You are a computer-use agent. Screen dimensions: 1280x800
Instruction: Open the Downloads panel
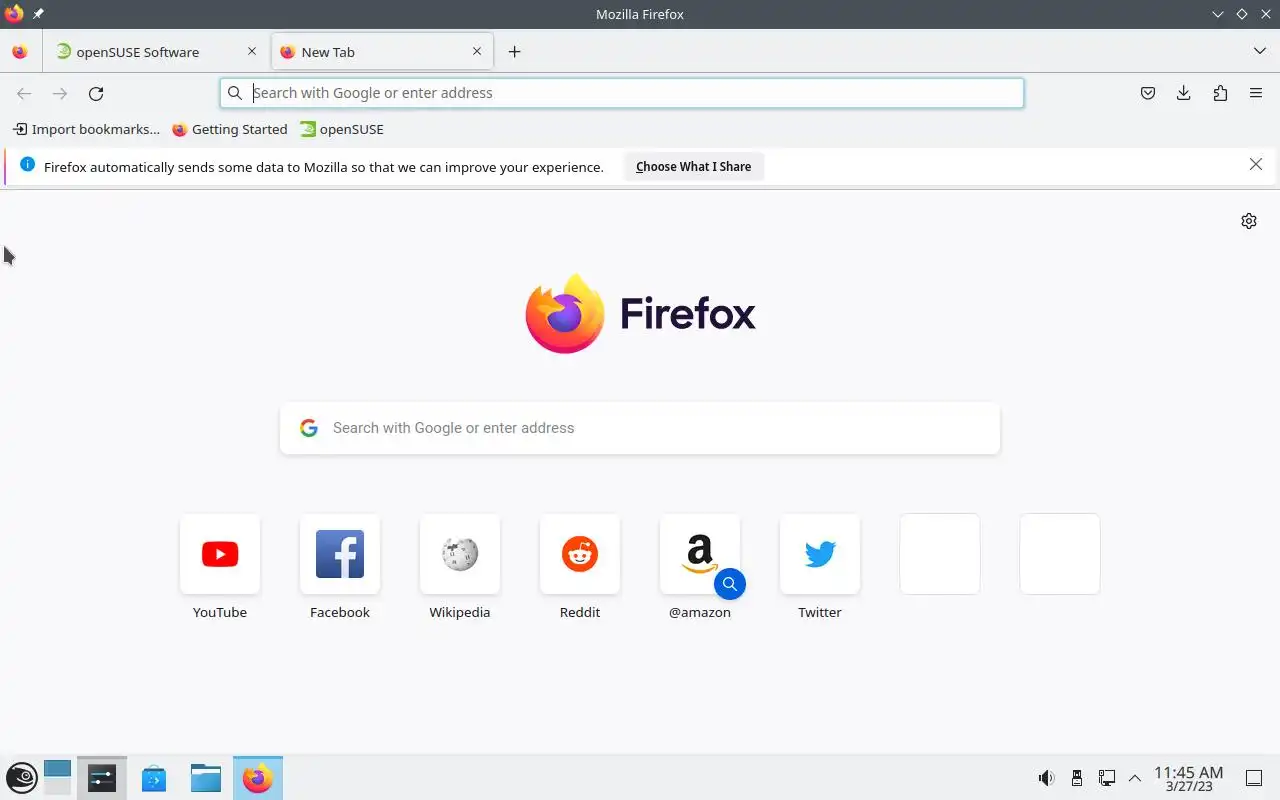1184,93
